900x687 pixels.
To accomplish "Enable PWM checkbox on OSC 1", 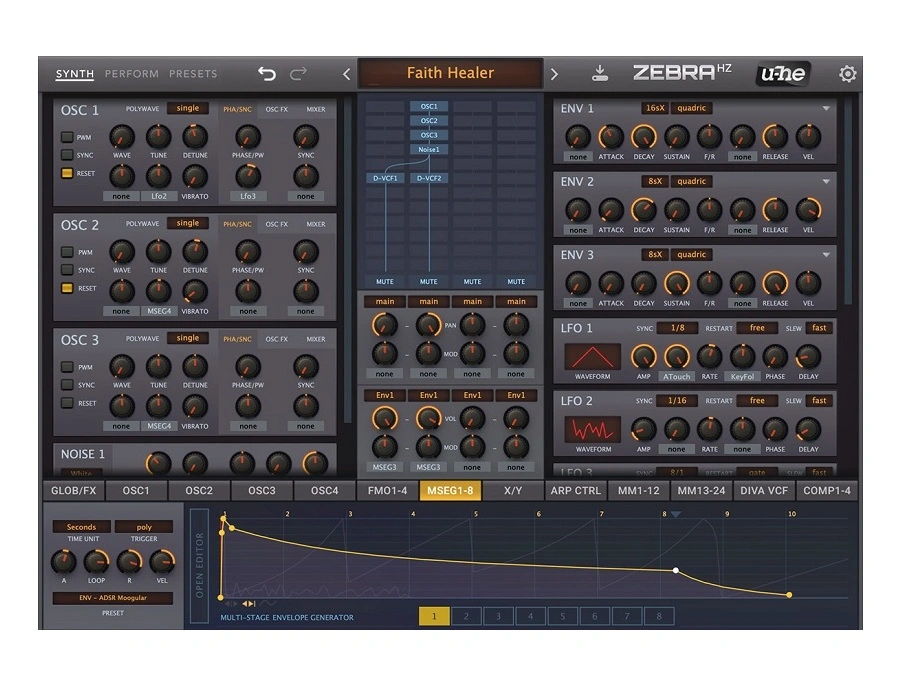I will pyautogui.click(x=67, y=137).
